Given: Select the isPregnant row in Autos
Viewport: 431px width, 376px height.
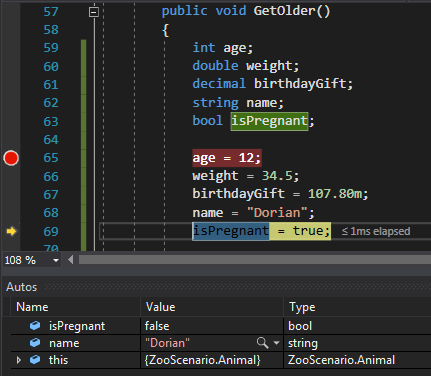Looking at the screenshot, I should click(221, 326).
